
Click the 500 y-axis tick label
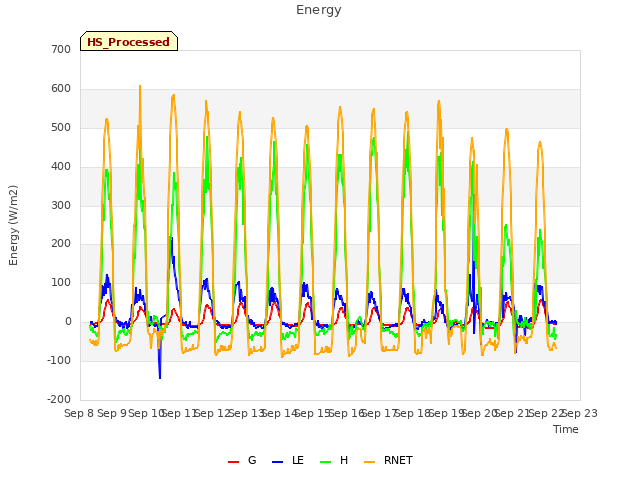[x=61, y=127]
